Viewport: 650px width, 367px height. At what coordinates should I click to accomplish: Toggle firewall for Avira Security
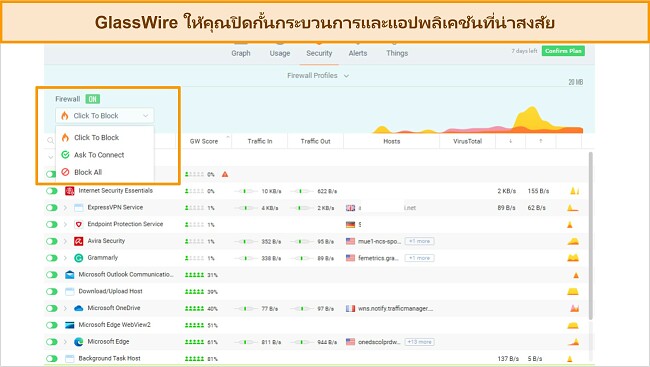52,241
